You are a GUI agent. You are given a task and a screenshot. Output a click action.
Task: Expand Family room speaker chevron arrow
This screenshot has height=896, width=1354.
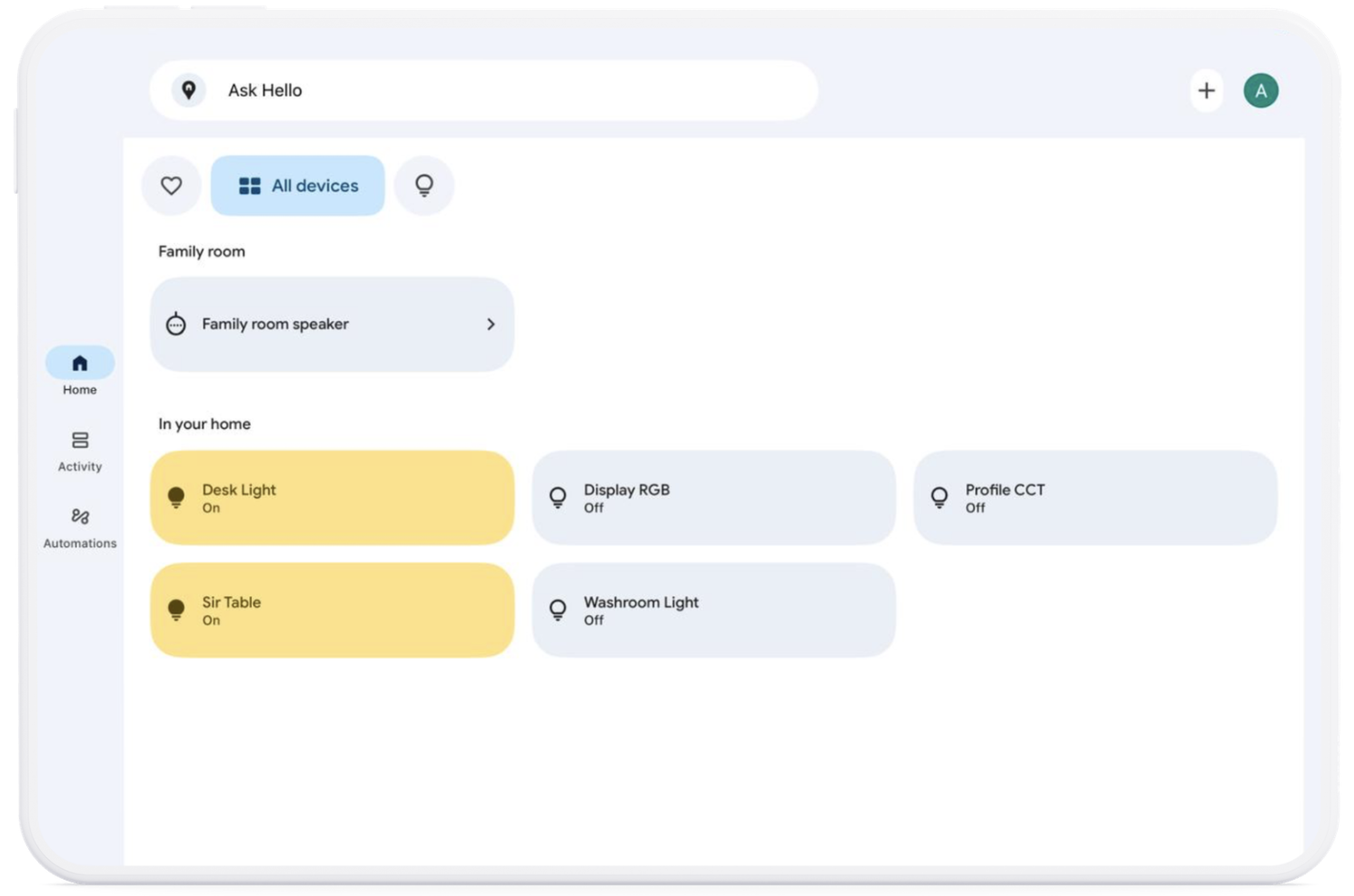coord(491,324)
